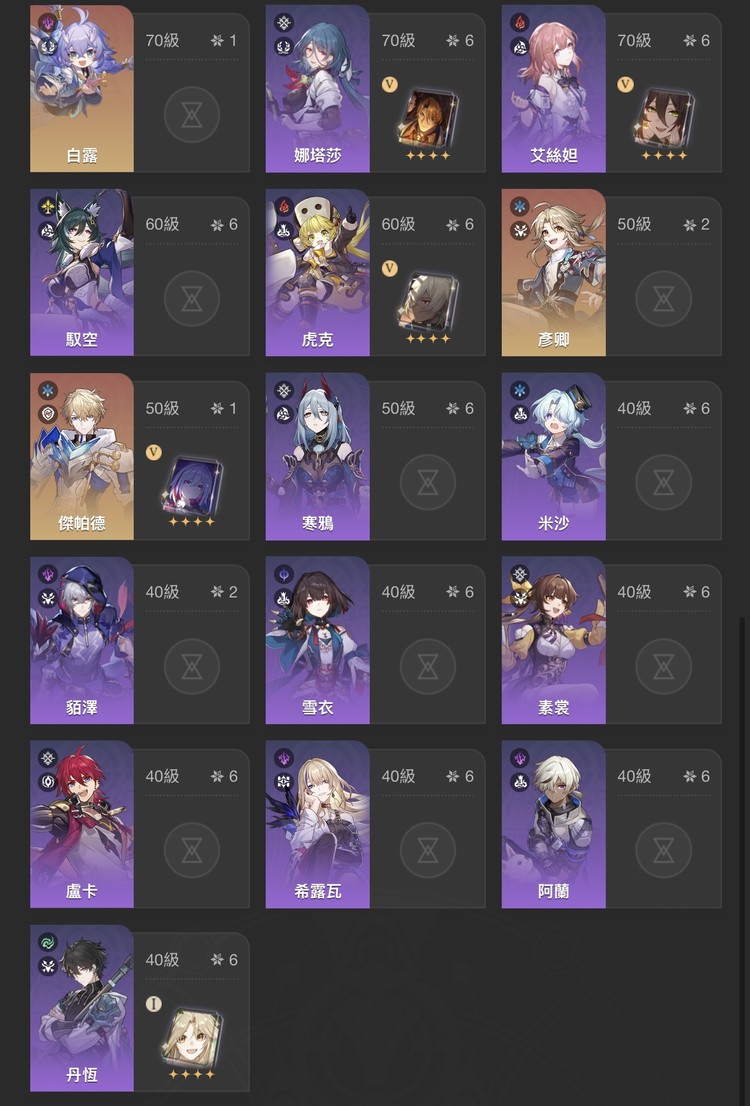Select 彥卿 character portrait

coord(553,272)
